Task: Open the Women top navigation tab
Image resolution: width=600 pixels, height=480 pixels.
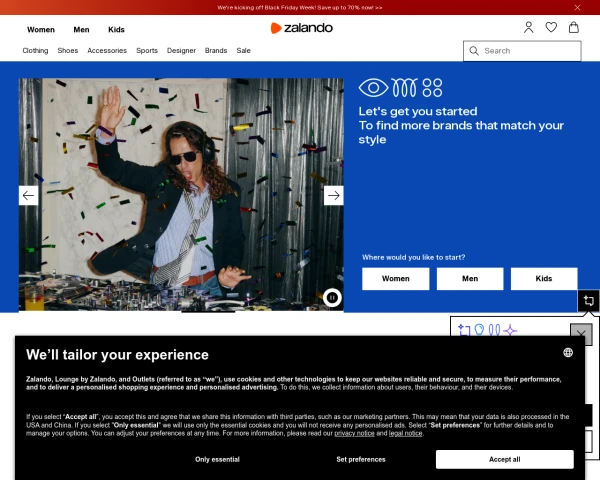Action: coord(41,30)
